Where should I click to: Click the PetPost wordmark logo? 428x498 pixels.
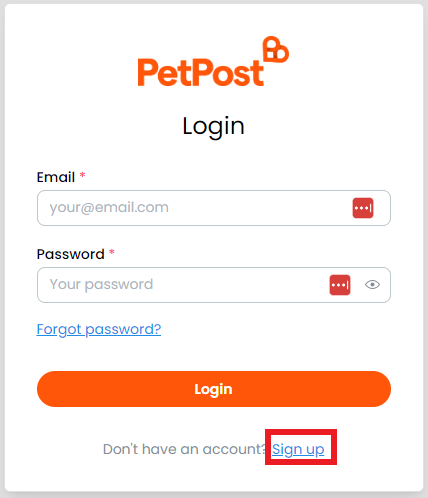tap(213, 62)
